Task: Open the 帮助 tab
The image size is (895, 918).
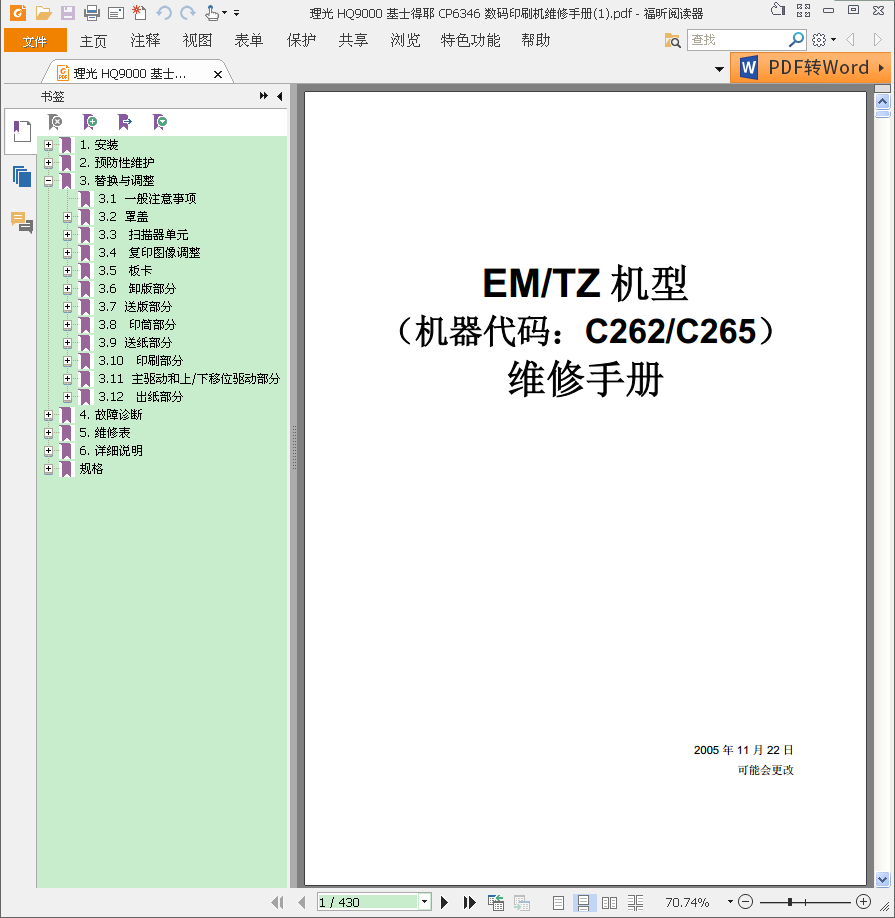Action: pos(536,40)
